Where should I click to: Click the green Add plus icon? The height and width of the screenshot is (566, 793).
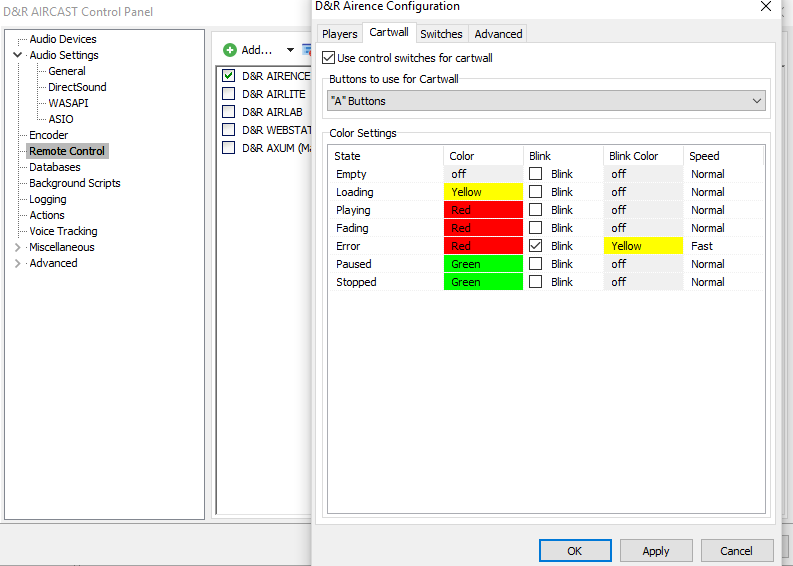230,50
